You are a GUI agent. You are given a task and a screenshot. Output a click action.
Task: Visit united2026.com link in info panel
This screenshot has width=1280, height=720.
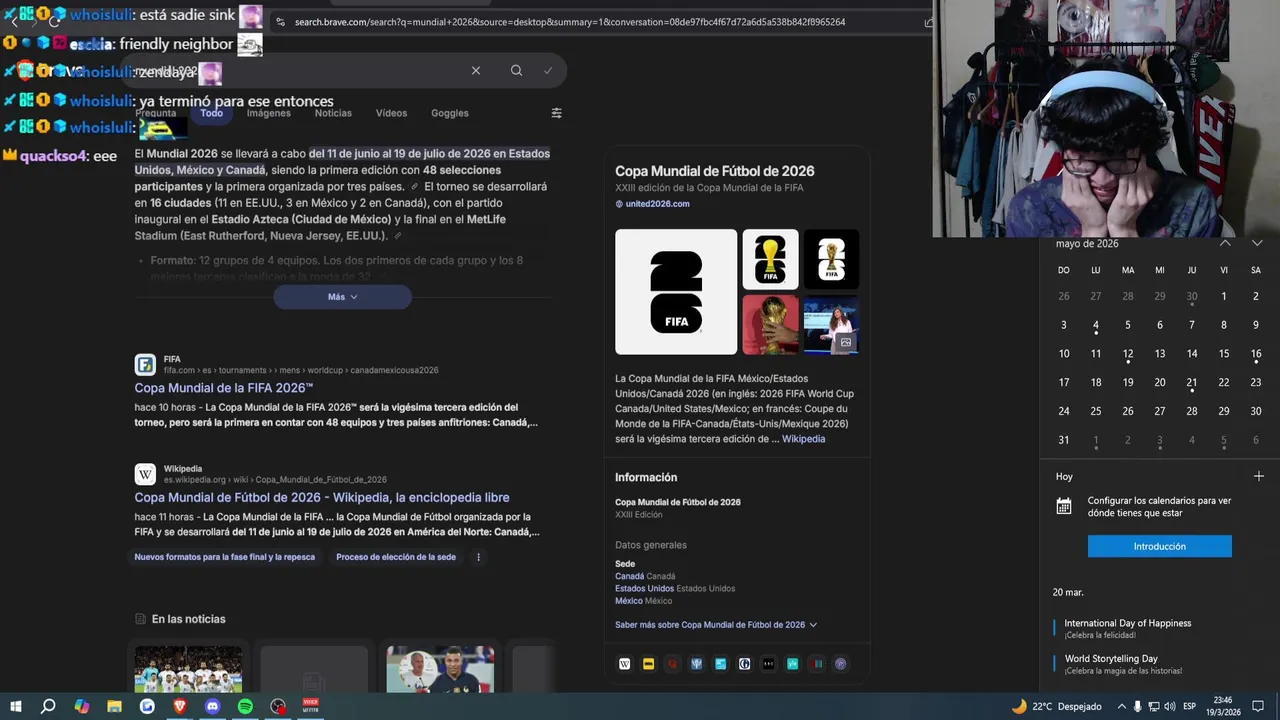pos(652,204)
